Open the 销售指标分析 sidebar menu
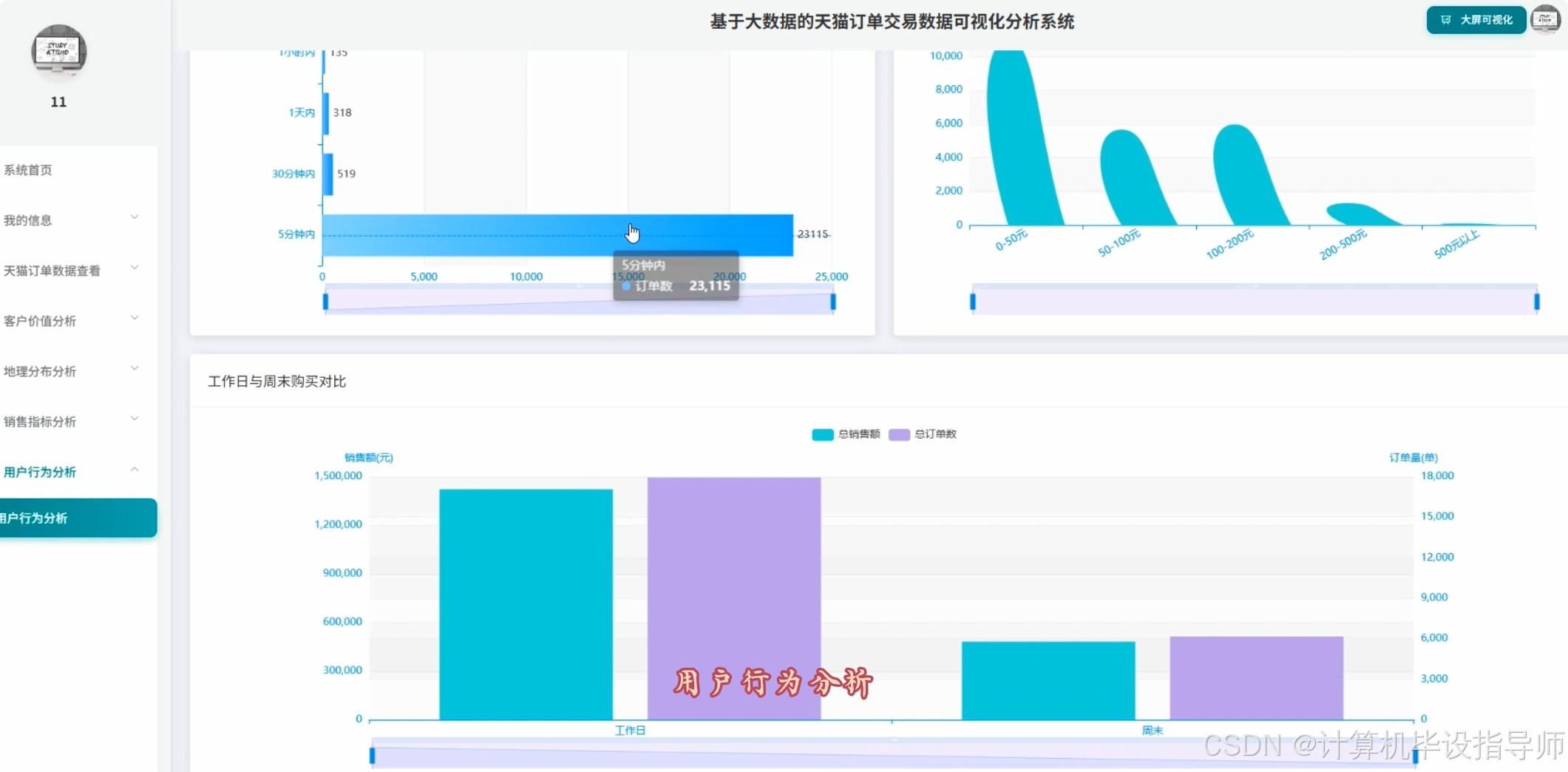Image resolution: width=1568 pixels, height=772 pixels. (40, 421)
